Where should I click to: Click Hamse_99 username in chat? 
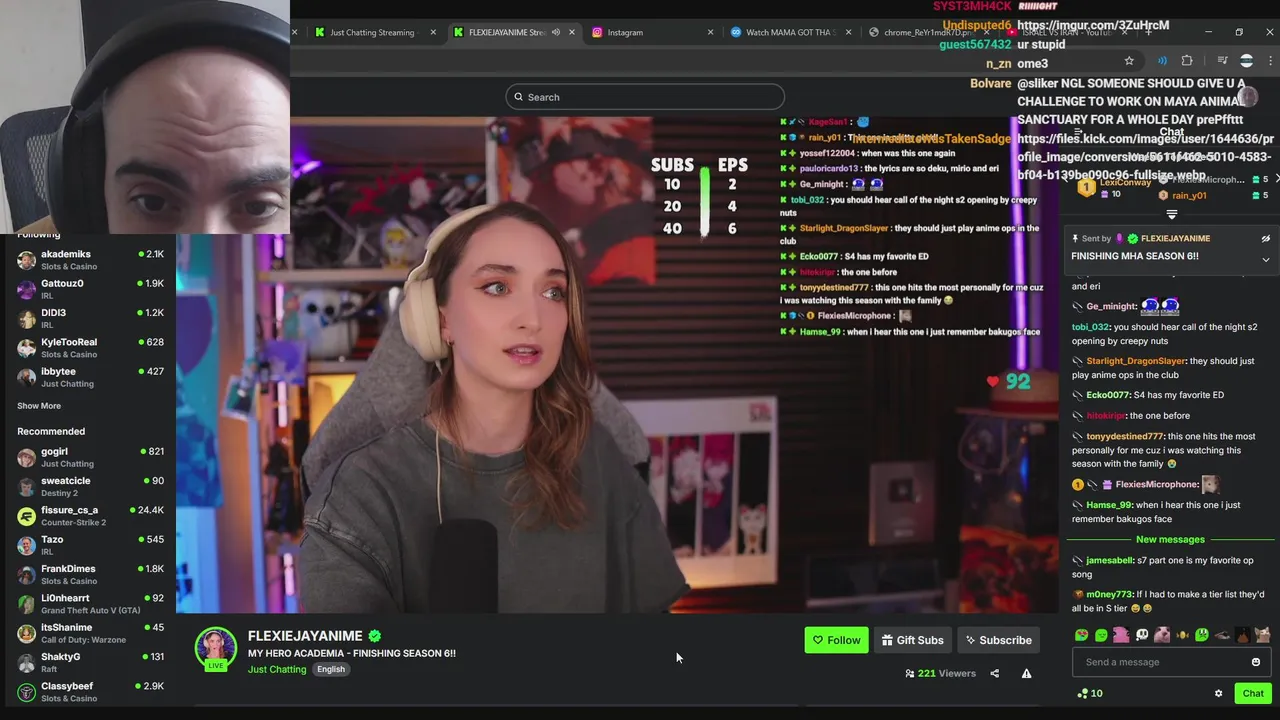point(1109,505)
